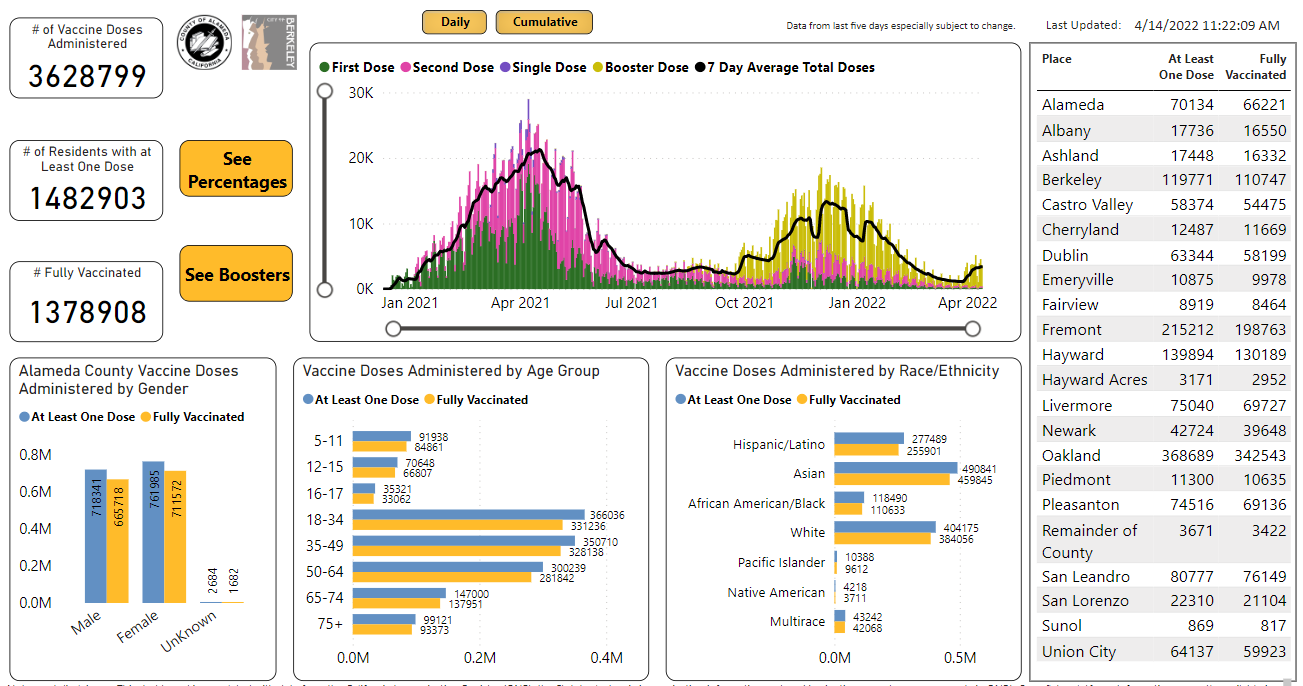Click the left handle of date range slider

pyautogui.click(x=393, y=329)
